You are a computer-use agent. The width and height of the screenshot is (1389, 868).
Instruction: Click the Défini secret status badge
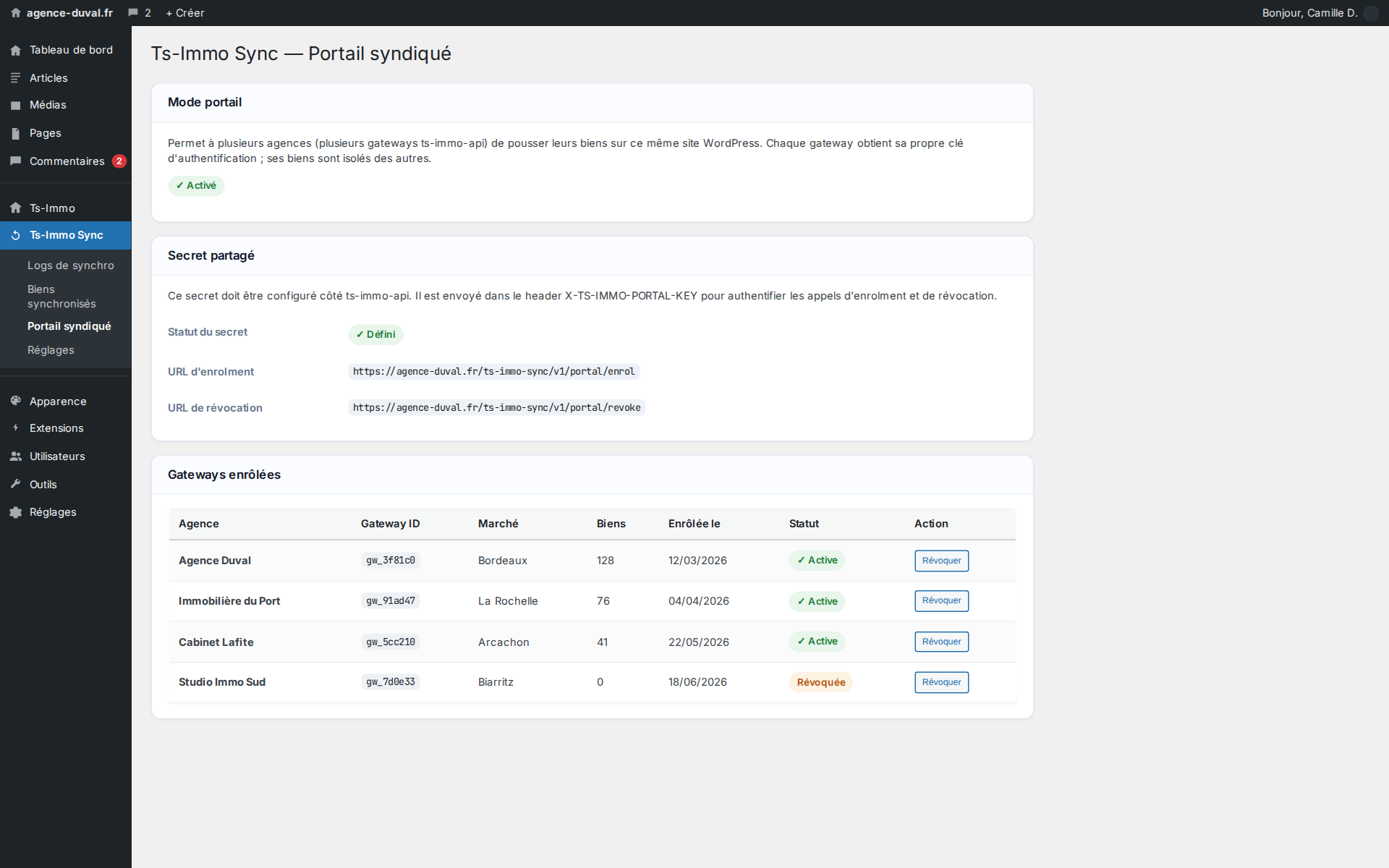click(375, 334)
